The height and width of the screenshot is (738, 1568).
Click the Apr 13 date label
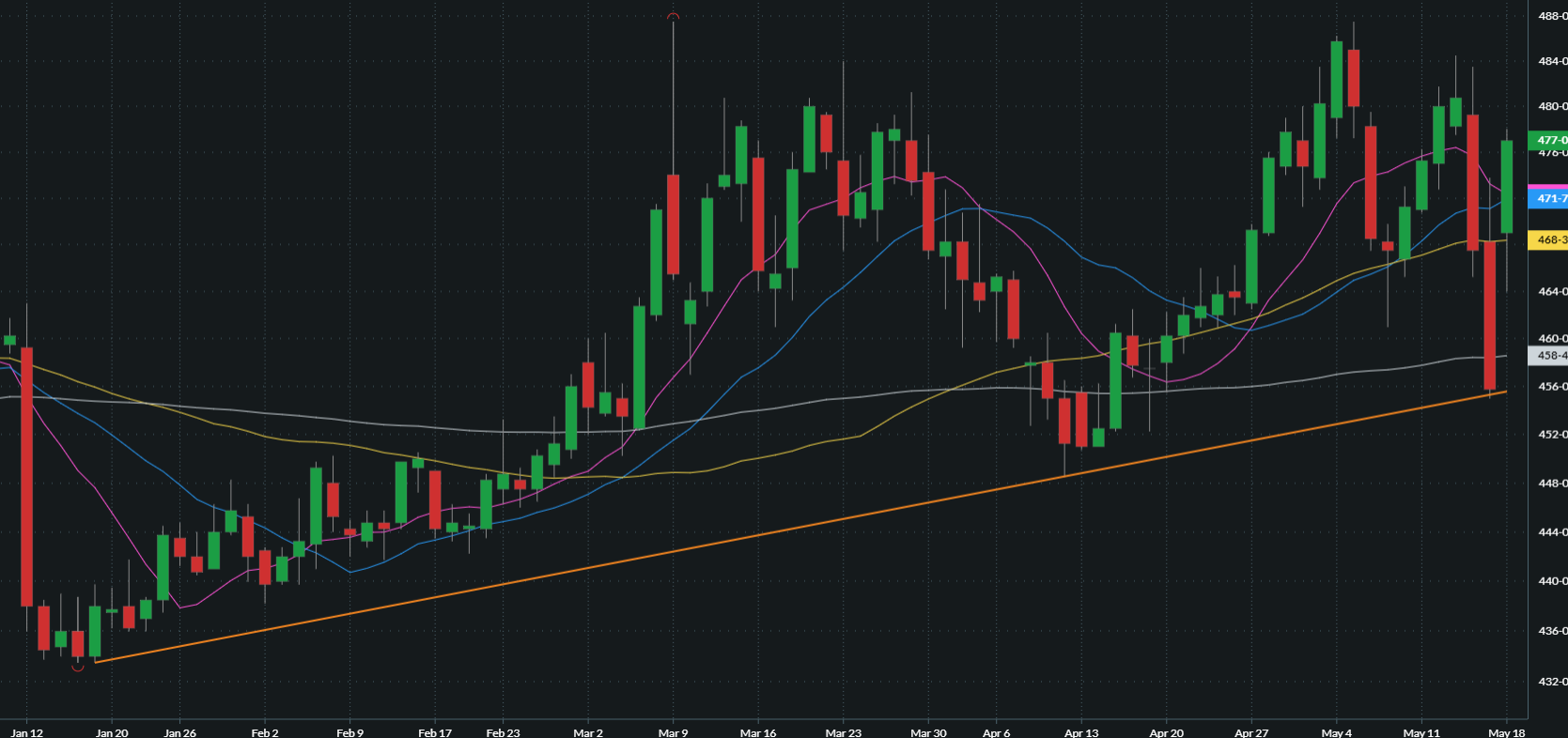[1081, 732]
